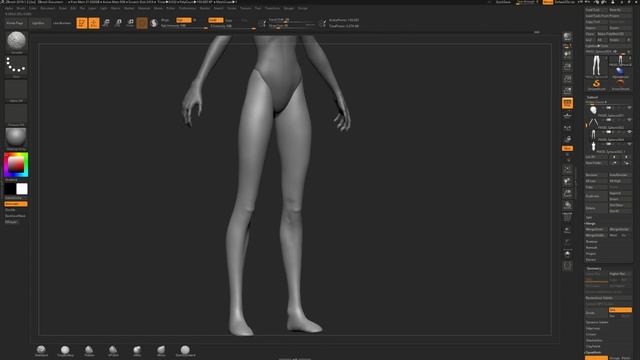Toggle the orange Floor grid icon

tap(567, 103)
